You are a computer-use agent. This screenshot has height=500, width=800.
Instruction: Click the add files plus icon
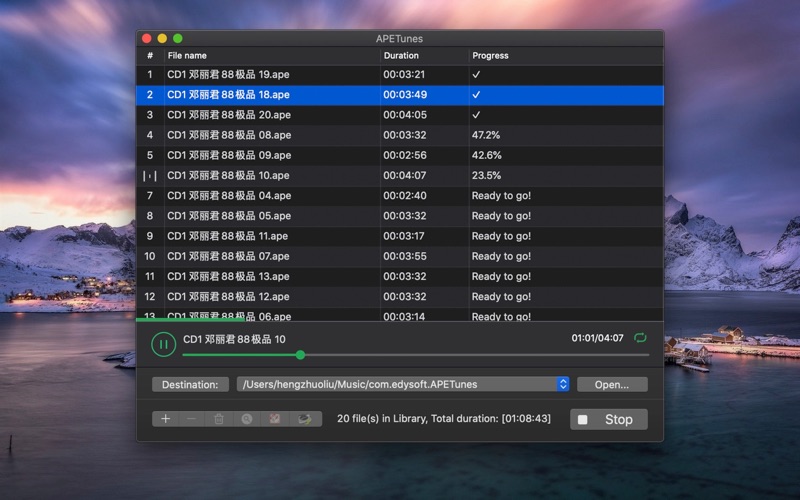click(x=165, y=419)
